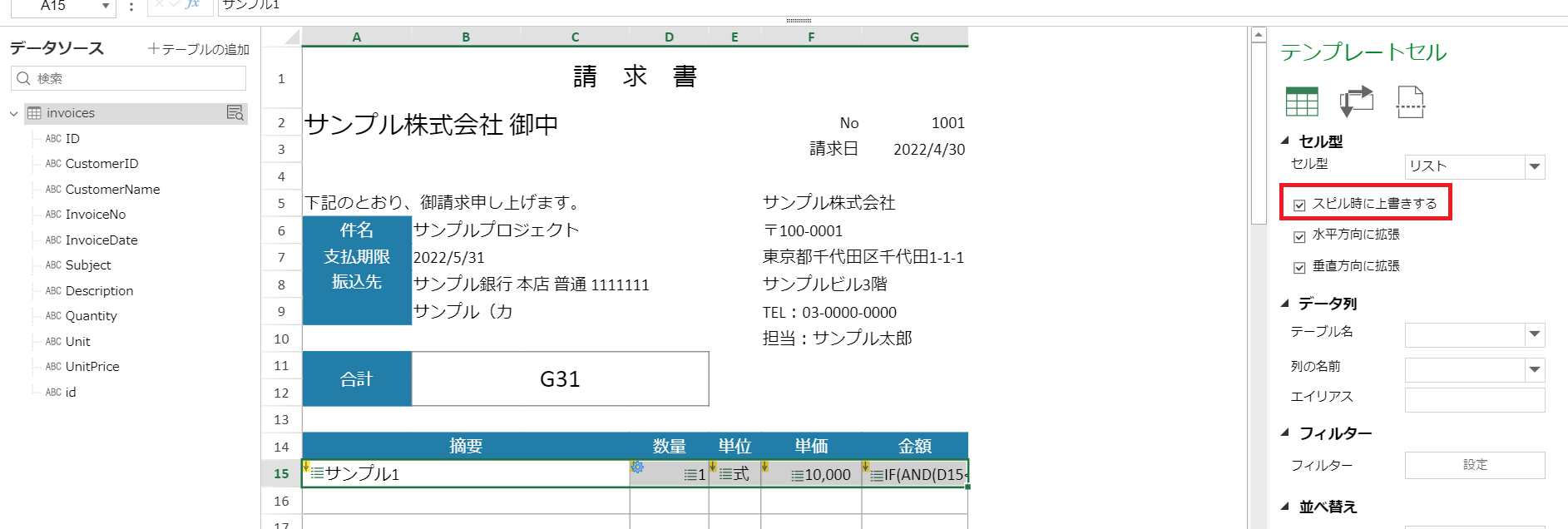Select row header 1
This screenshot has width=1568, height=529.
[x=281, y=78]
